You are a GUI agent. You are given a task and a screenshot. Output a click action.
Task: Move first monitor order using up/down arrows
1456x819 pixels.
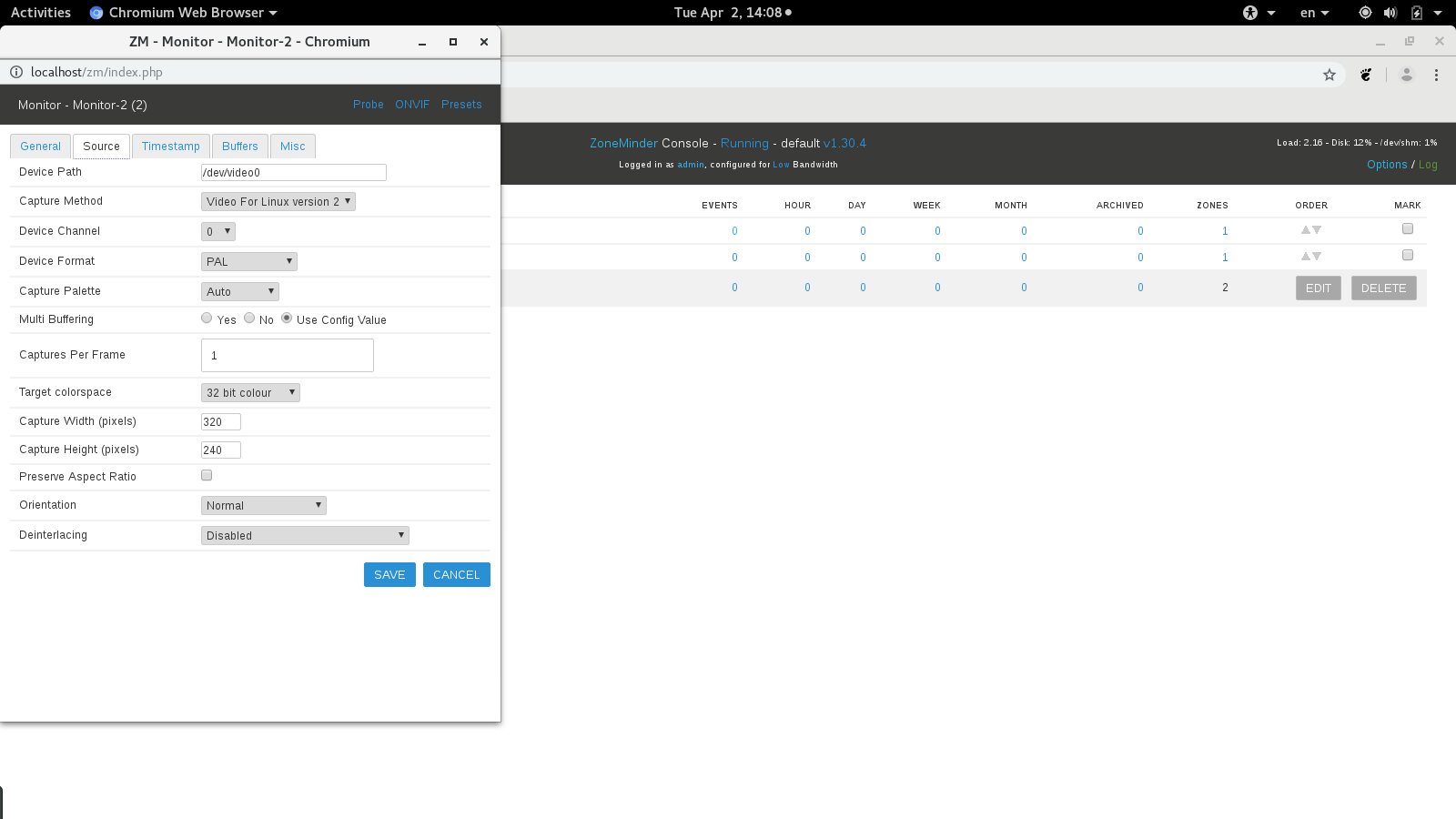coord(1311,230)
